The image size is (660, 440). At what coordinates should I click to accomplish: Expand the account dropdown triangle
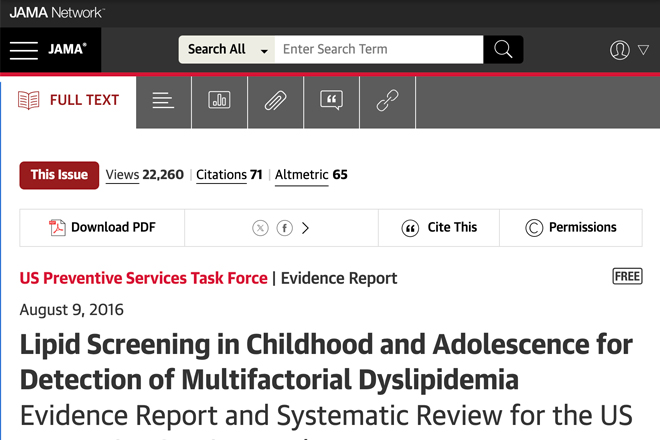tap(643, 50)
